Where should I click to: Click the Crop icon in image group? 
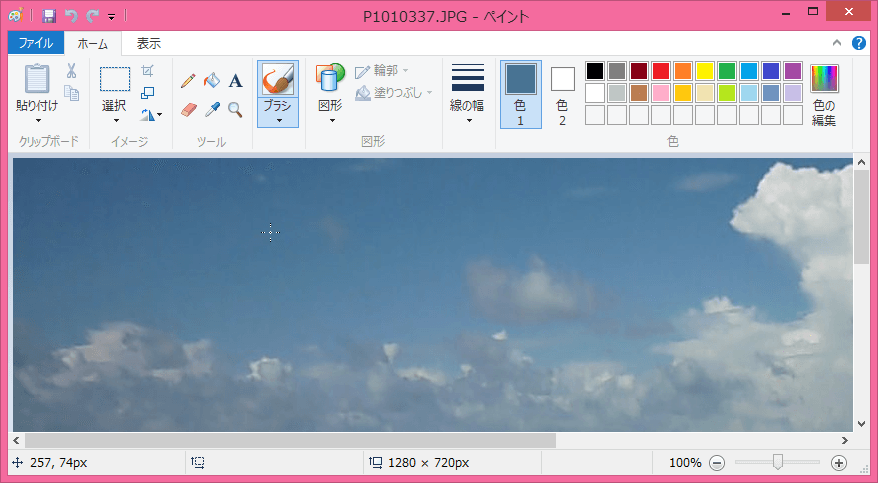tap(147, 71)
